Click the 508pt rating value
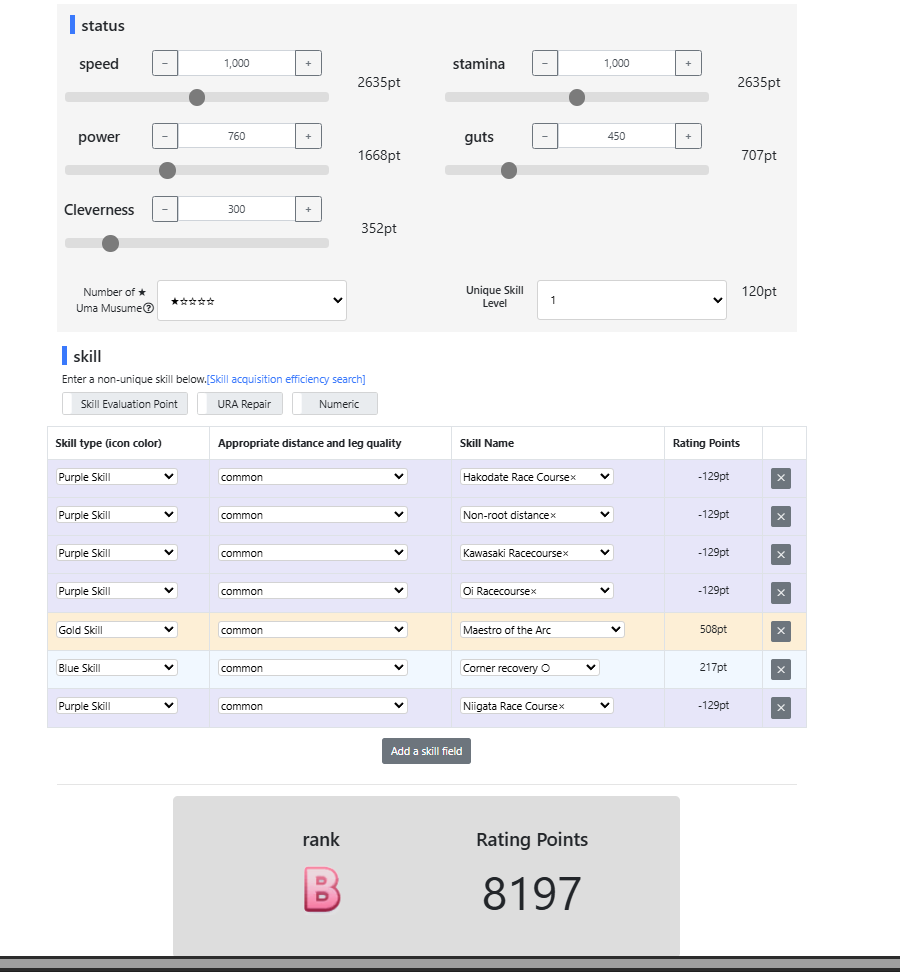The image size is (900, 972). click(x=713, y=629)
